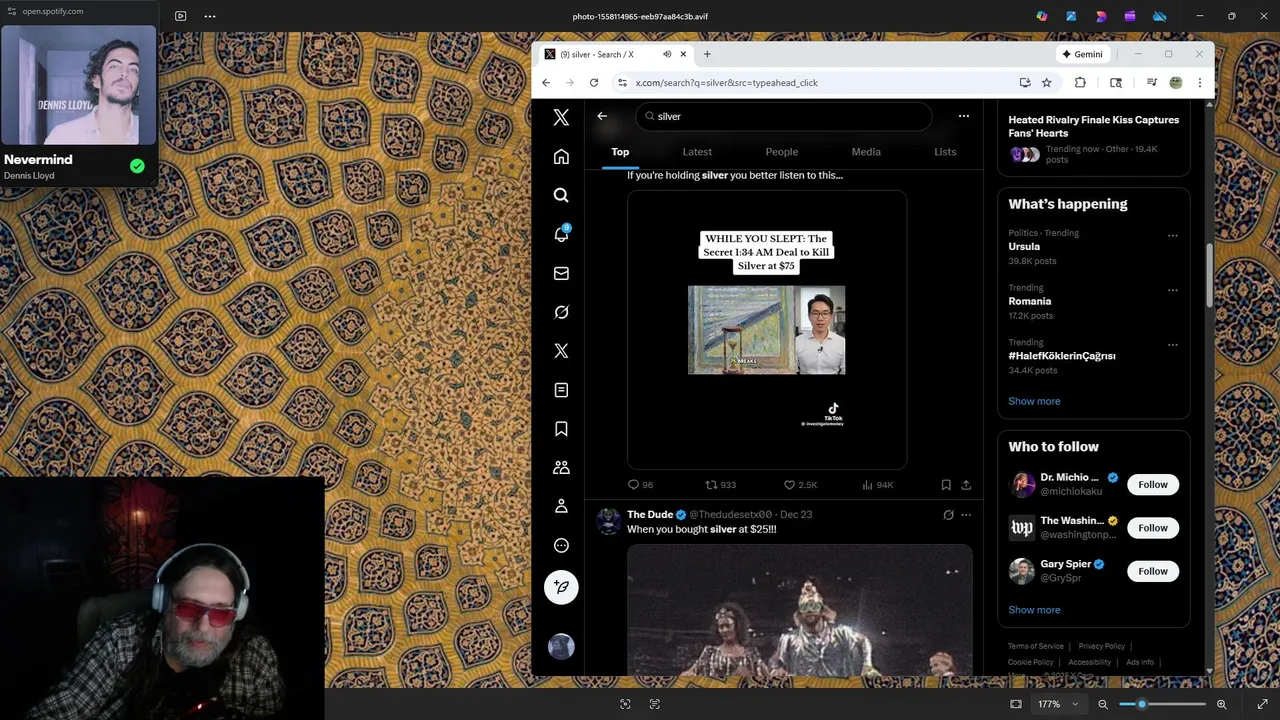The height and width of the screenshot is (720, 1280).
Task: Play the While You Slept video
Action: 767,330
